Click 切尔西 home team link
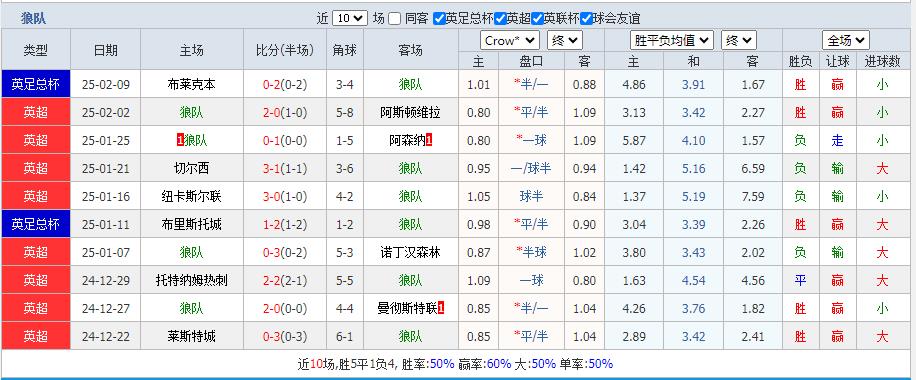The height and width of the screenshot is (380, 916). click(x=192, y=168)
